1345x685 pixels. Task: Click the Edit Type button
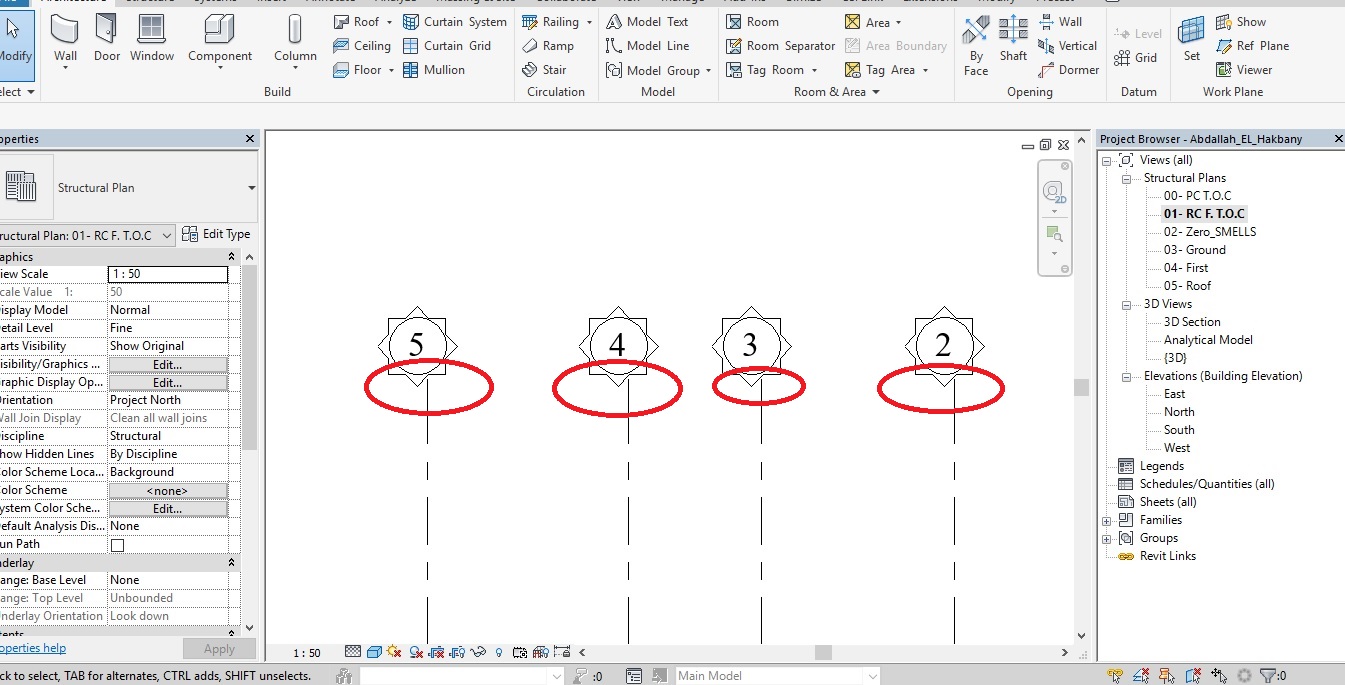[218, 233]
